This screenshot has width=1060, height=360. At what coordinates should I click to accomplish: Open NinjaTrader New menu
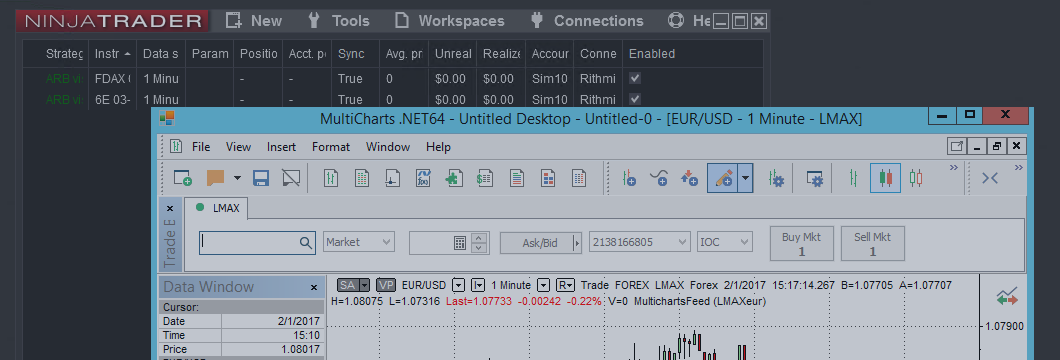(254, 21)
